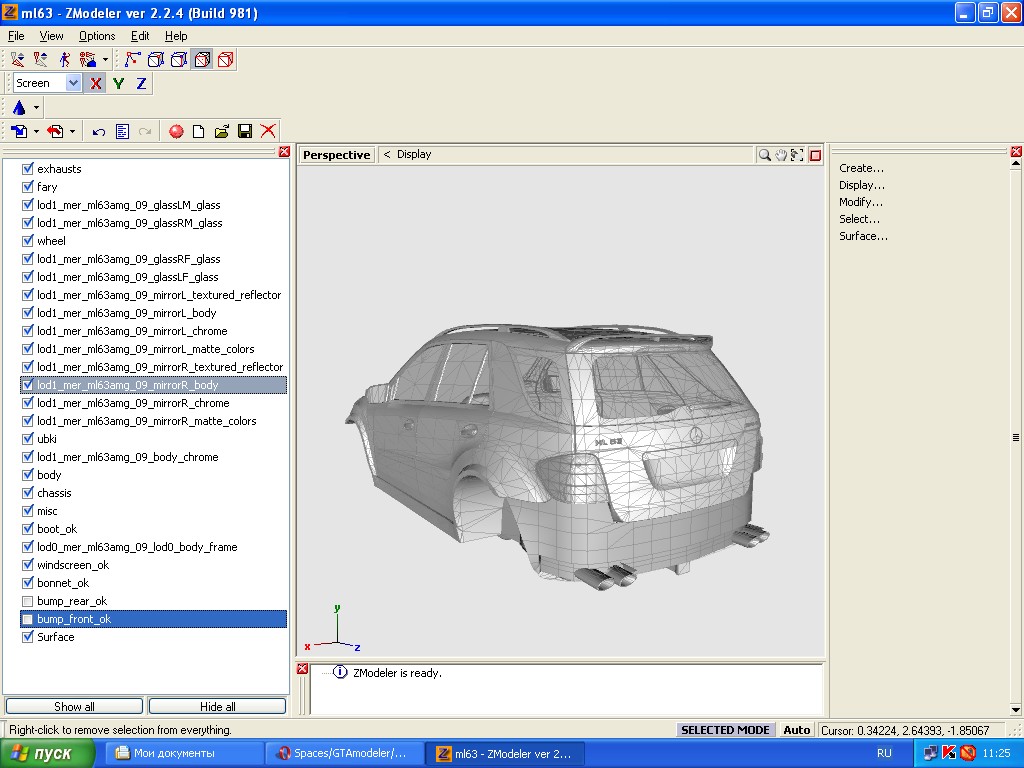Select the hand pan tool in viewport
The image size is (1024, 768).
click(x=781, y=155)
